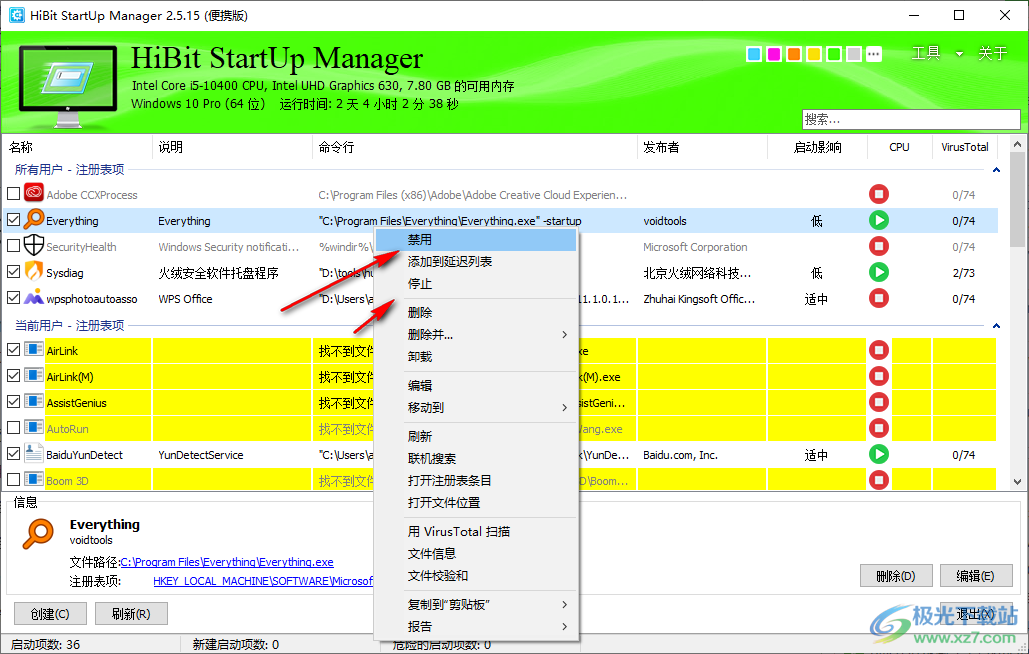
Task: Open more color themes via the ... swatch
Action: [x=873, y=54]
